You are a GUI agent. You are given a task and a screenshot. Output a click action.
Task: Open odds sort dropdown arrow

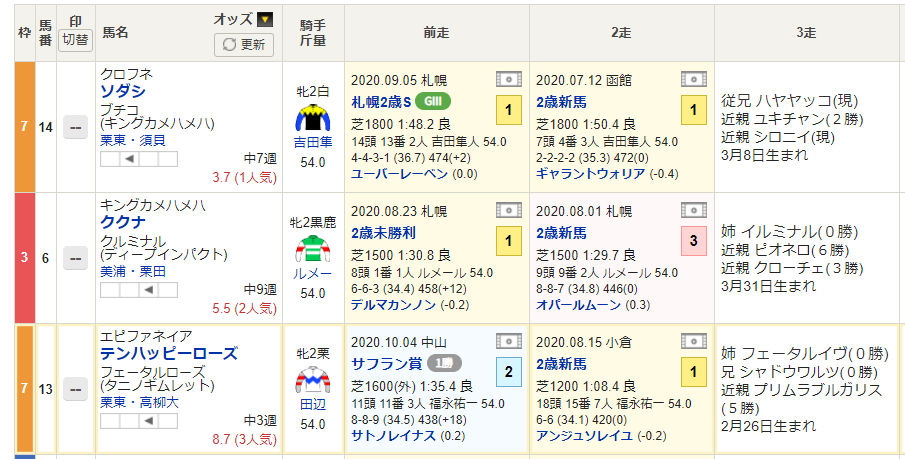265,20
